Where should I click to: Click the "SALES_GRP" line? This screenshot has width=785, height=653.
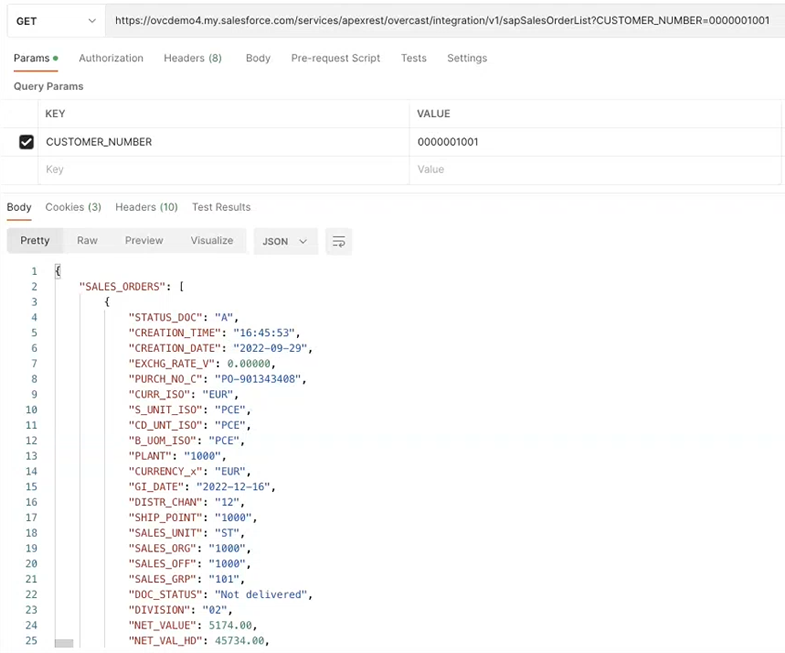186,579
